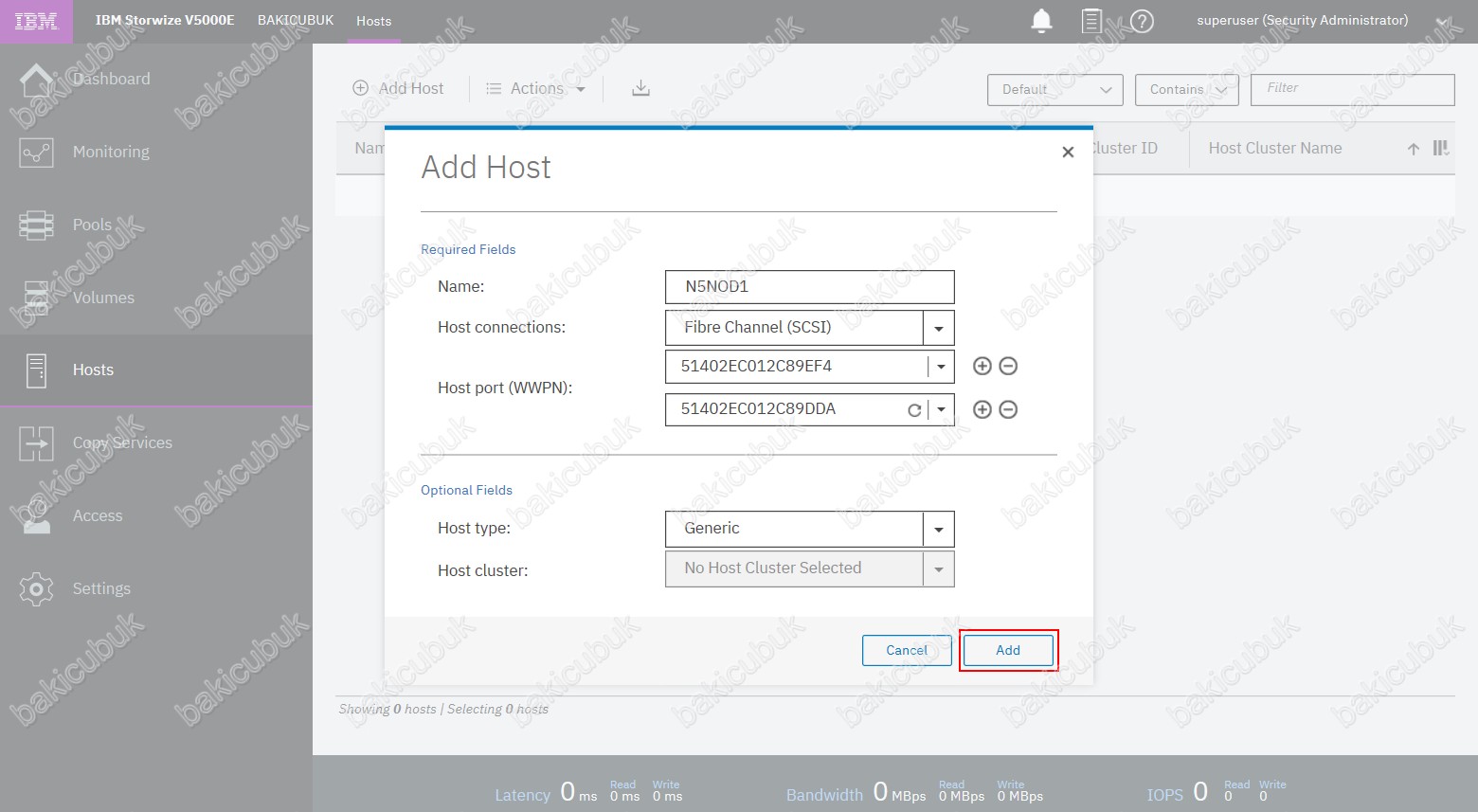The width and height of the screenshot is (1478, 812).
Task: Expand second WWPN dropdown 51402EC012C89DDA
Action: tap(941, 410)
